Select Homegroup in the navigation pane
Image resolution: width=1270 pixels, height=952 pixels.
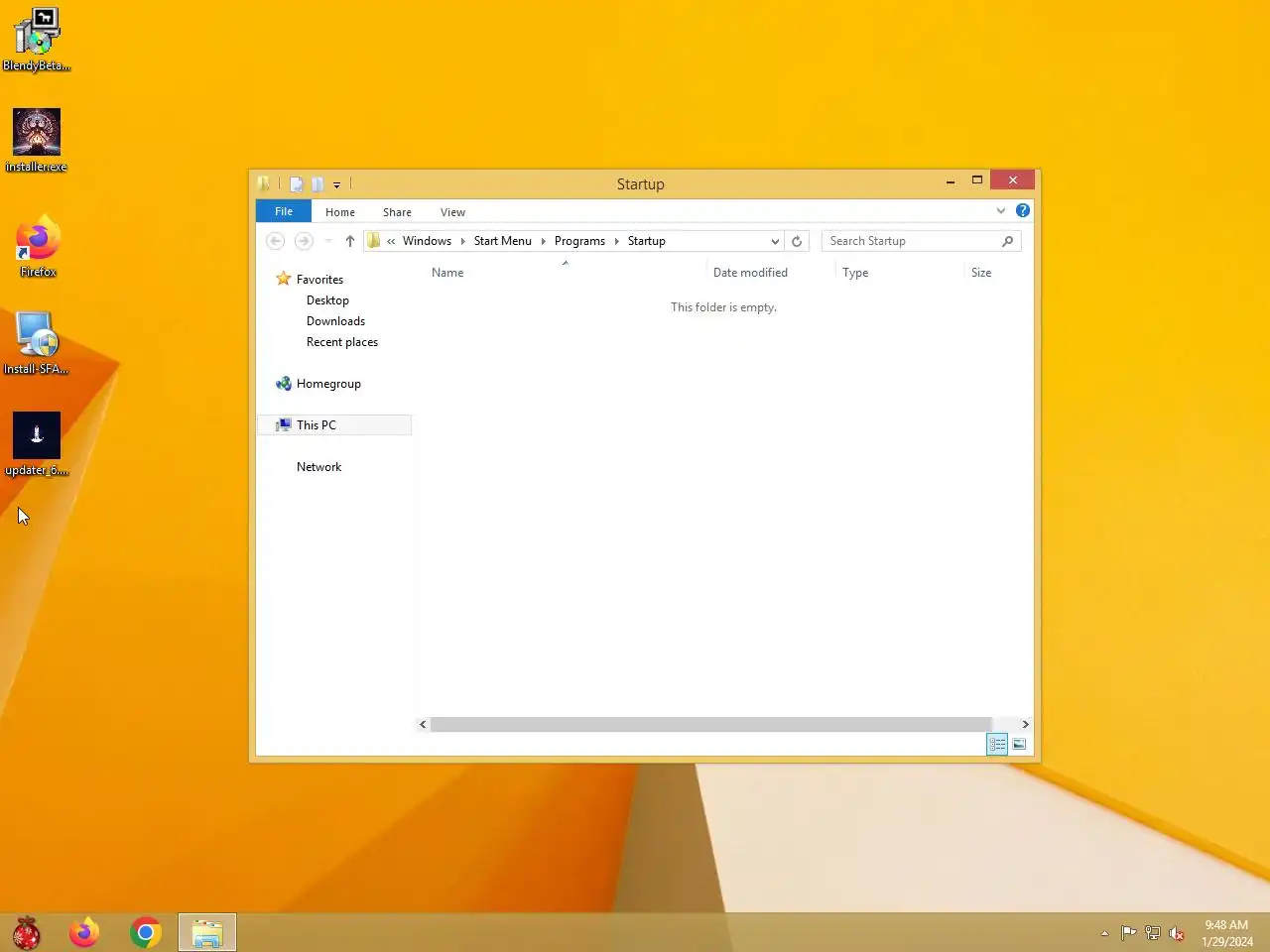[x=328, y=384]
